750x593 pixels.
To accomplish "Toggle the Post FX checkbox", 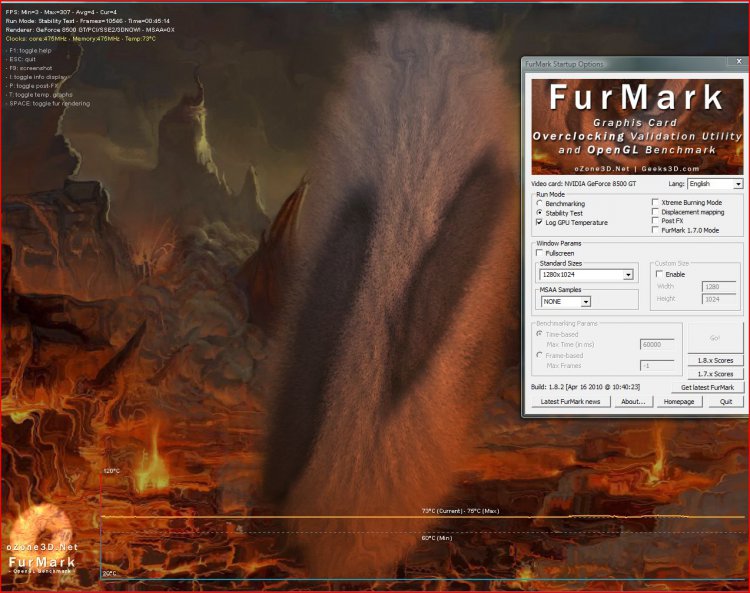I will click(655, 220).
